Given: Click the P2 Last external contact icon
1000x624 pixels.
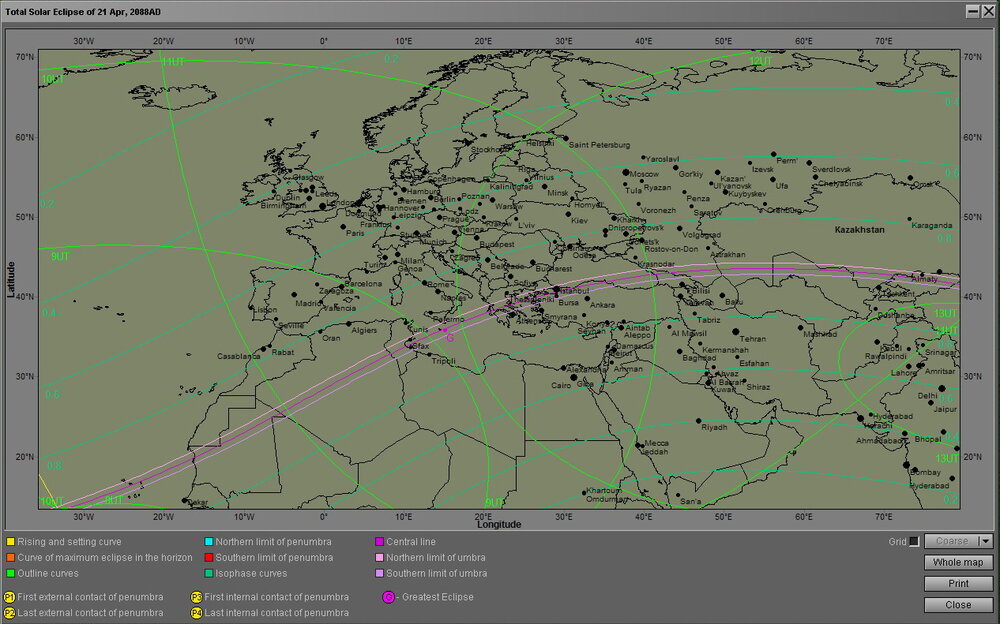Looking at the screenshot, I should pos(10,612).
